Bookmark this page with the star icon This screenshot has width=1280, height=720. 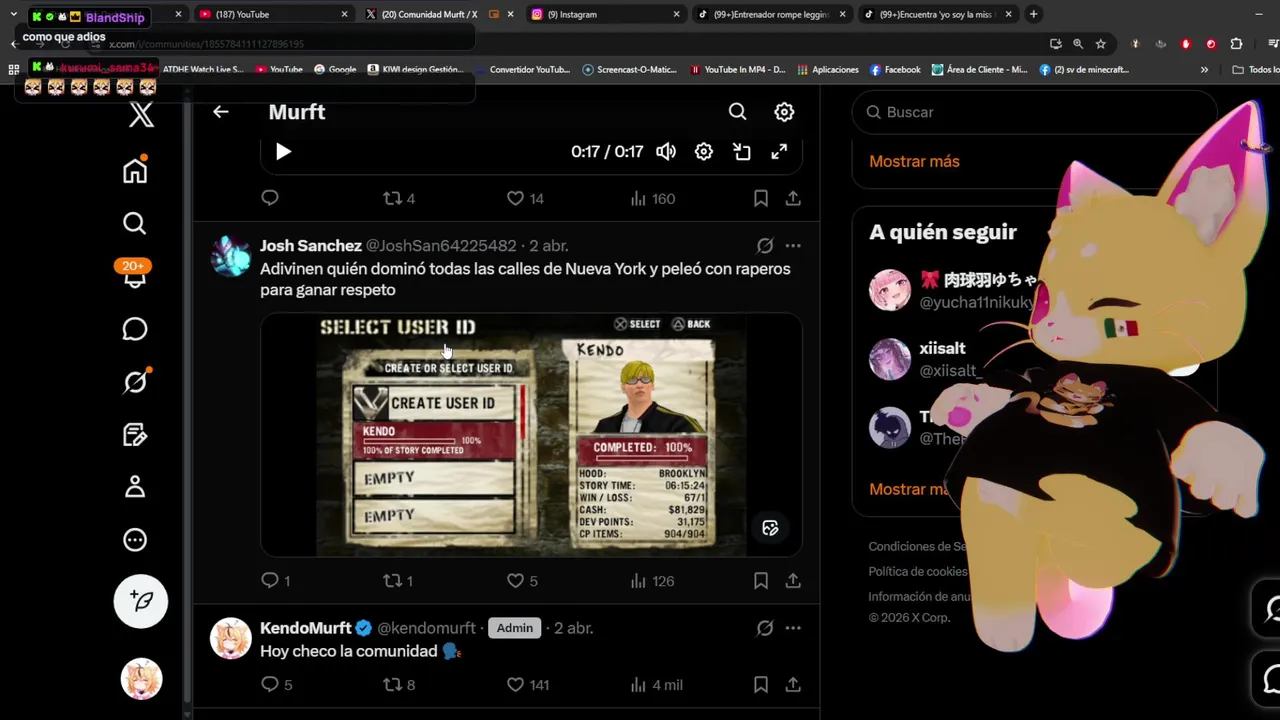pyautogui.click(x=1101, y=44)
